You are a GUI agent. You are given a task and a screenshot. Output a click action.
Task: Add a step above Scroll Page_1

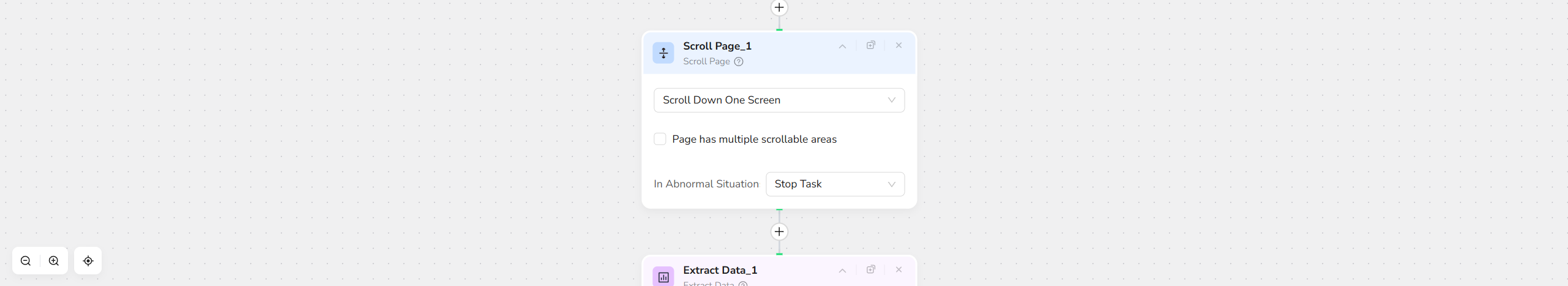click(x=779, y=7)
